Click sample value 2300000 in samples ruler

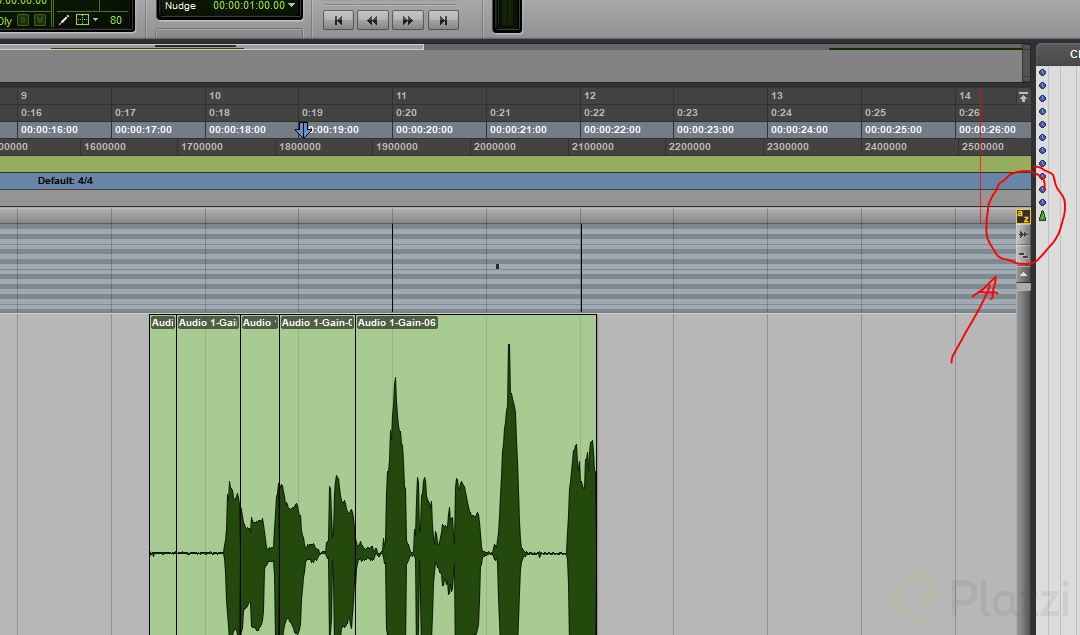pyautogui.click(x=788, y=147)
